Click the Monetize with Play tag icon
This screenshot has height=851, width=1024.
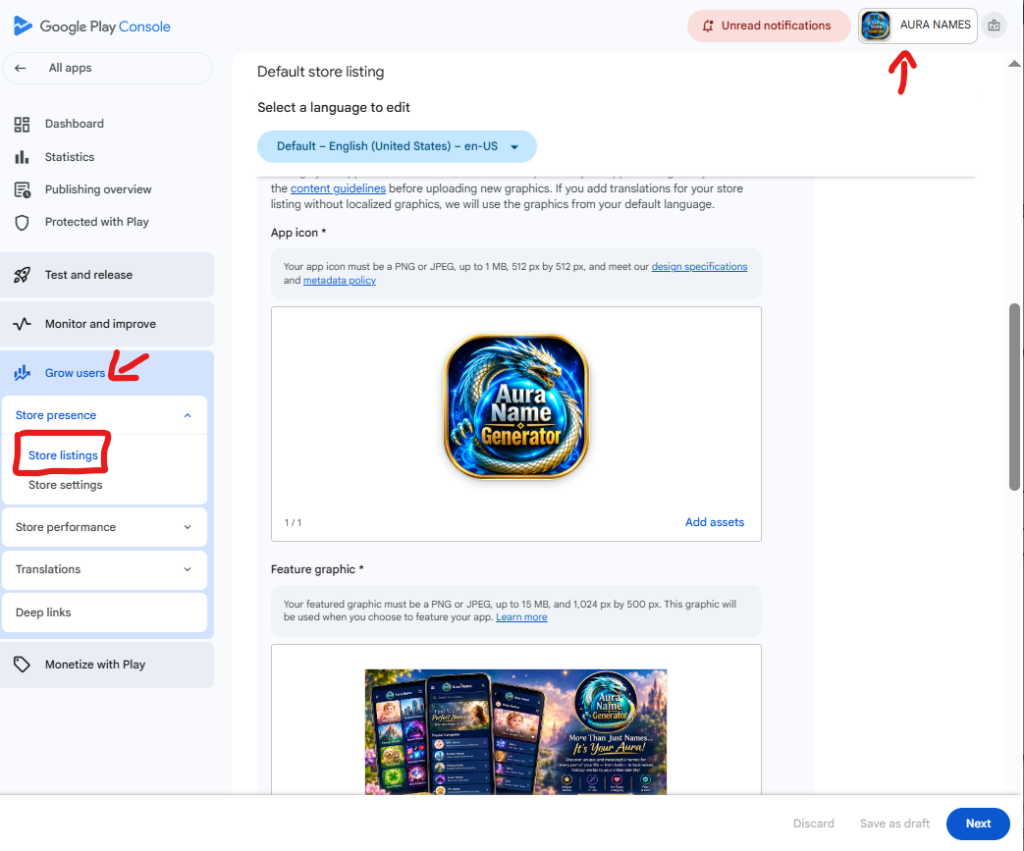point(22,664)
